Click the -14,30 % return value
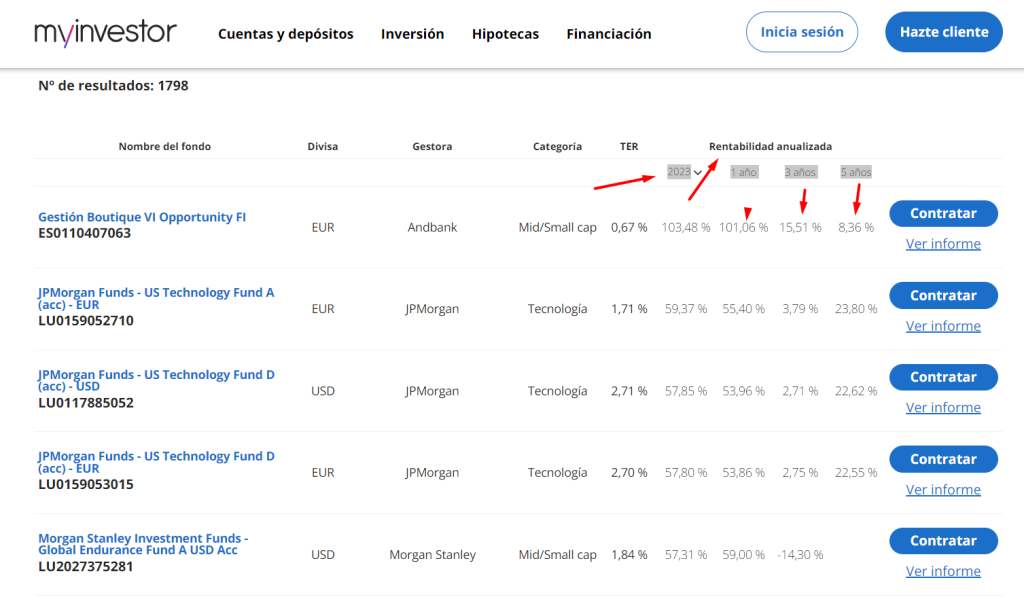The image size is (1024, 597). click(x=800, y=555)
